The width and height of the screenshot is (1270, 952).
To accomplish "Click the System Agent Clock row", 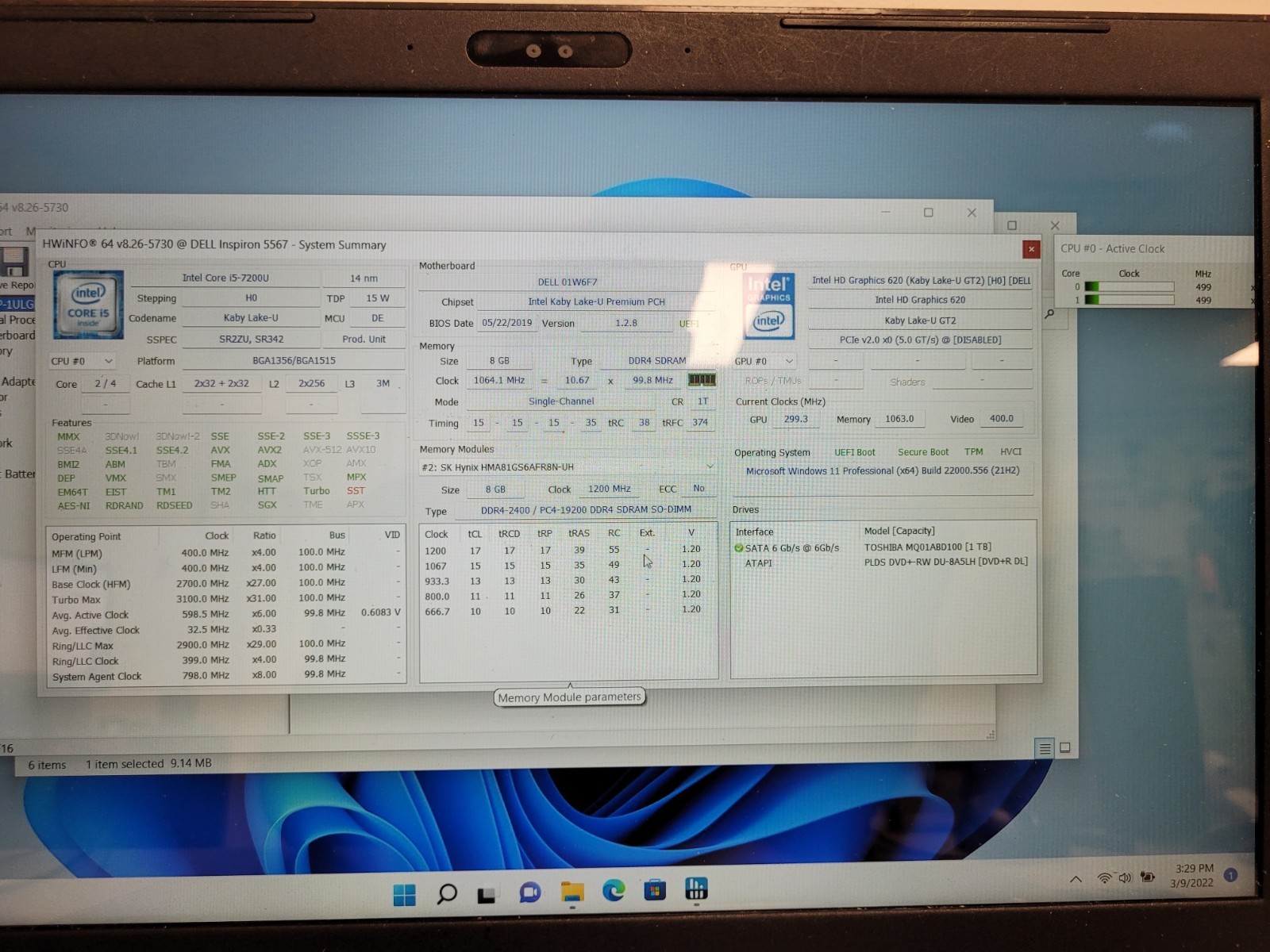I will pos(226,675).
